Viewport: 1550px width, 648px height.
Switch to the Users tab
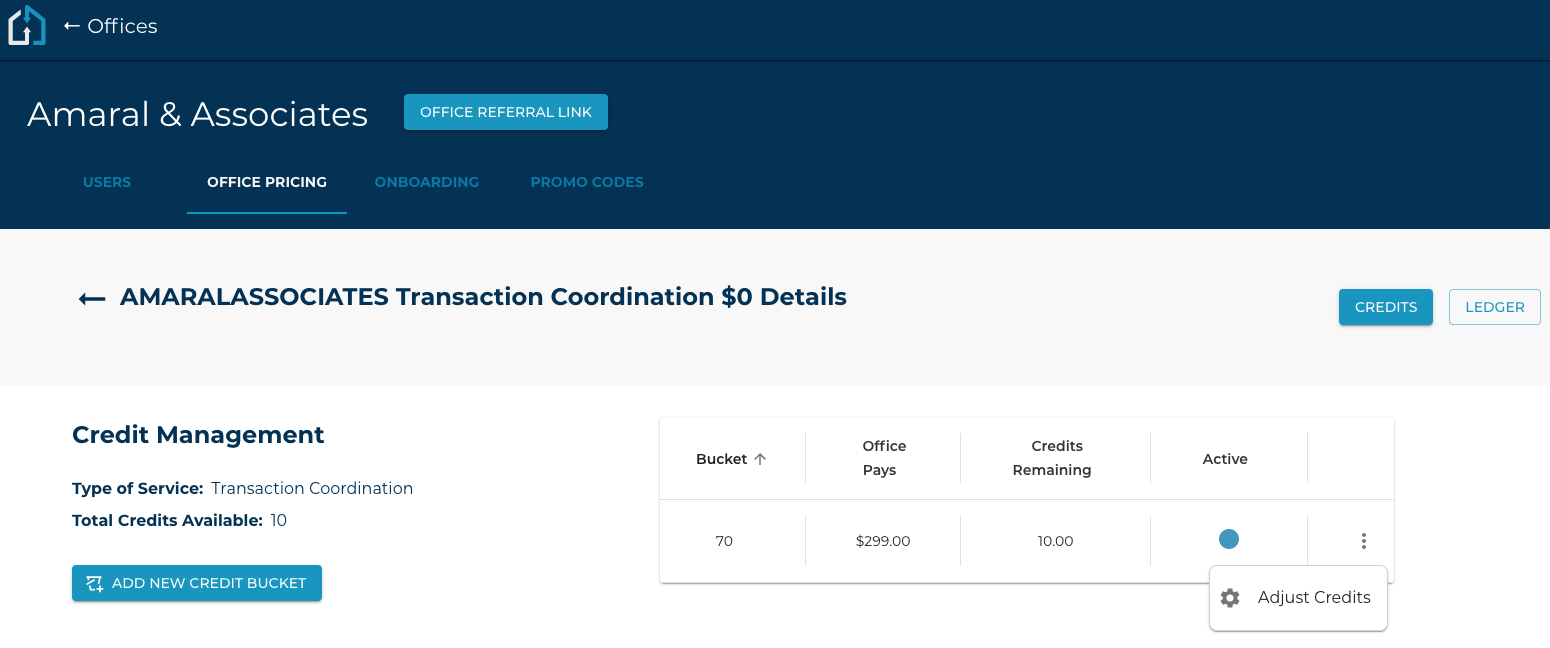click(x=107, y=182)
